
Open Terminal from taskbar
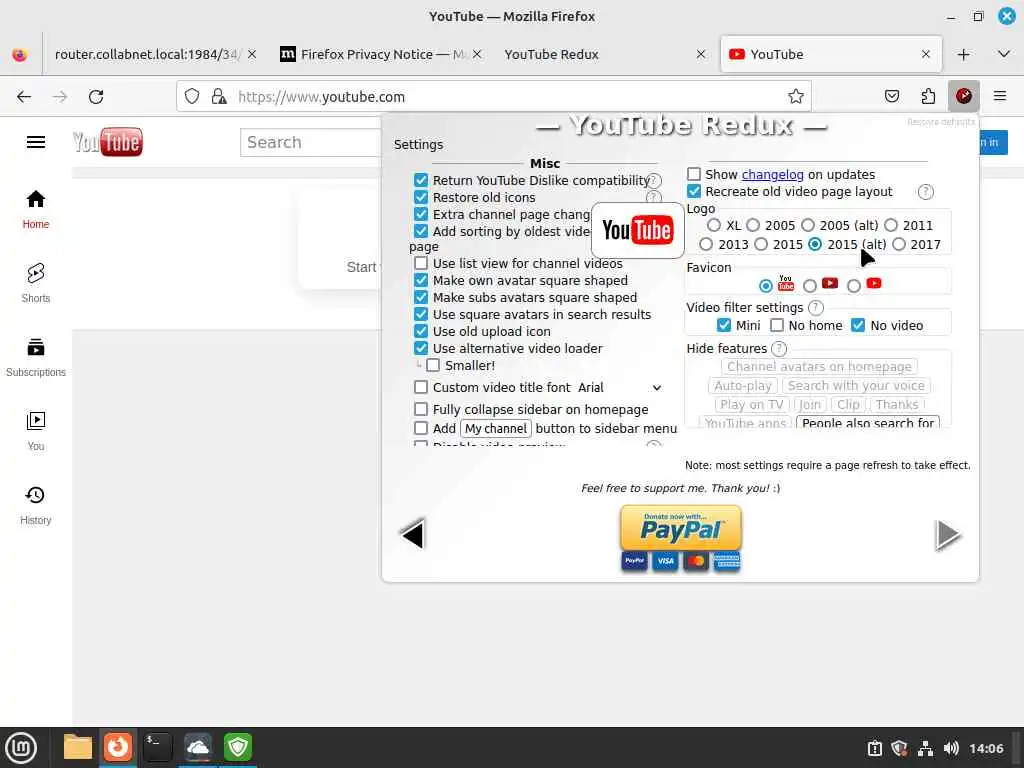point(157,747)
